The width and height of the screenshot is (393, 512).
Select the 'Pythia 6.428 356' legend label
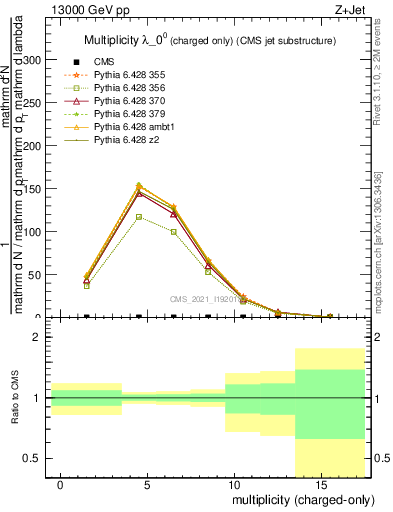(x=130, y=88)
